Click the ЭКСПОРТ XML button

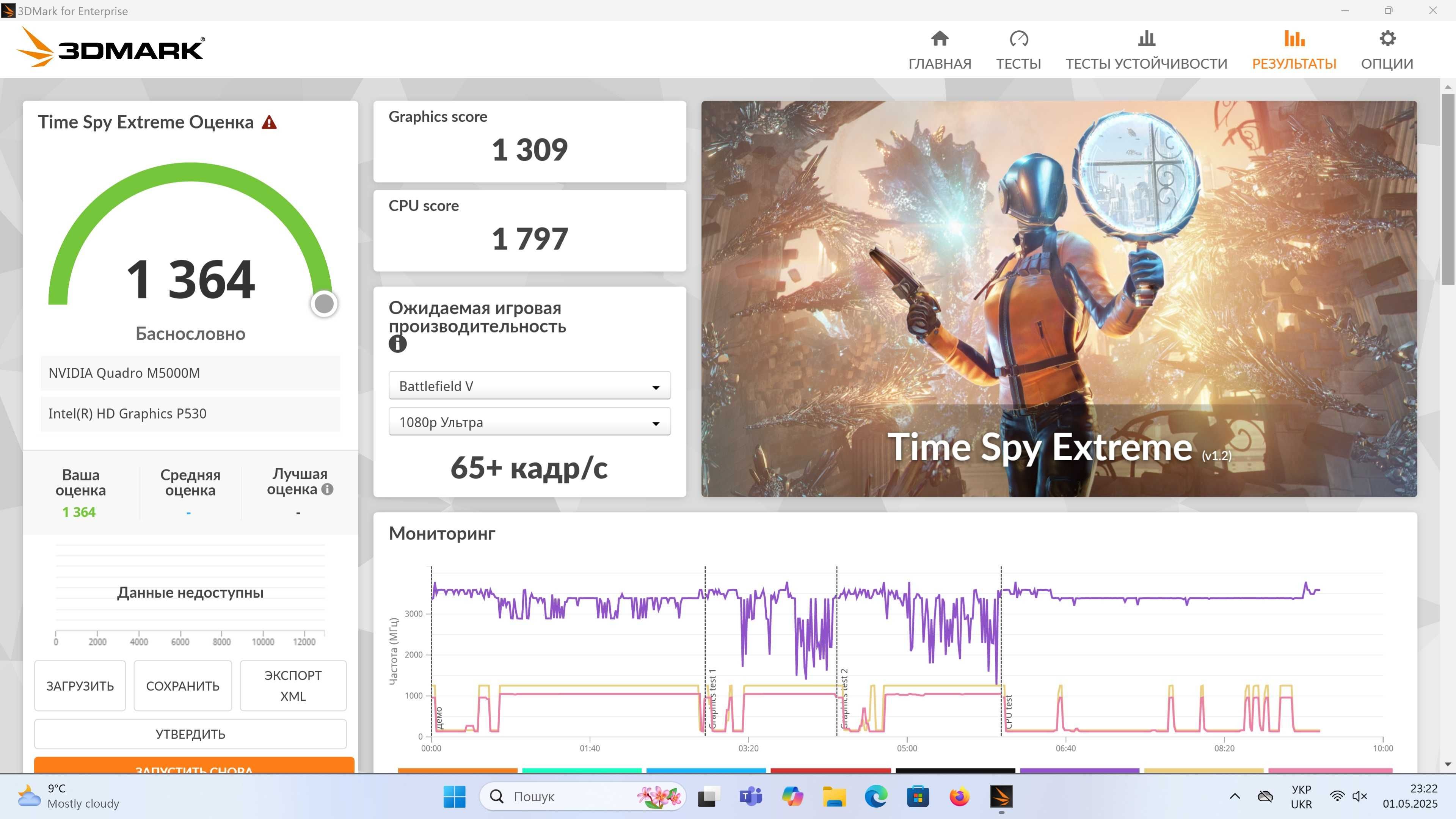(293, 686)
